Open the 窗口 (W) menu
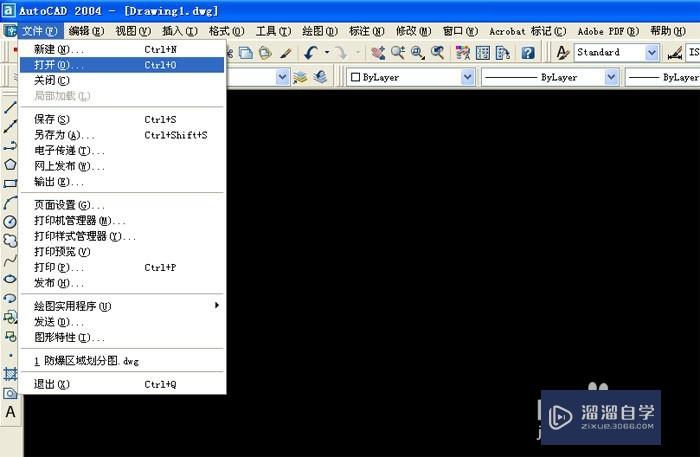Screen dimensions: 700x457 coord(460,31)
